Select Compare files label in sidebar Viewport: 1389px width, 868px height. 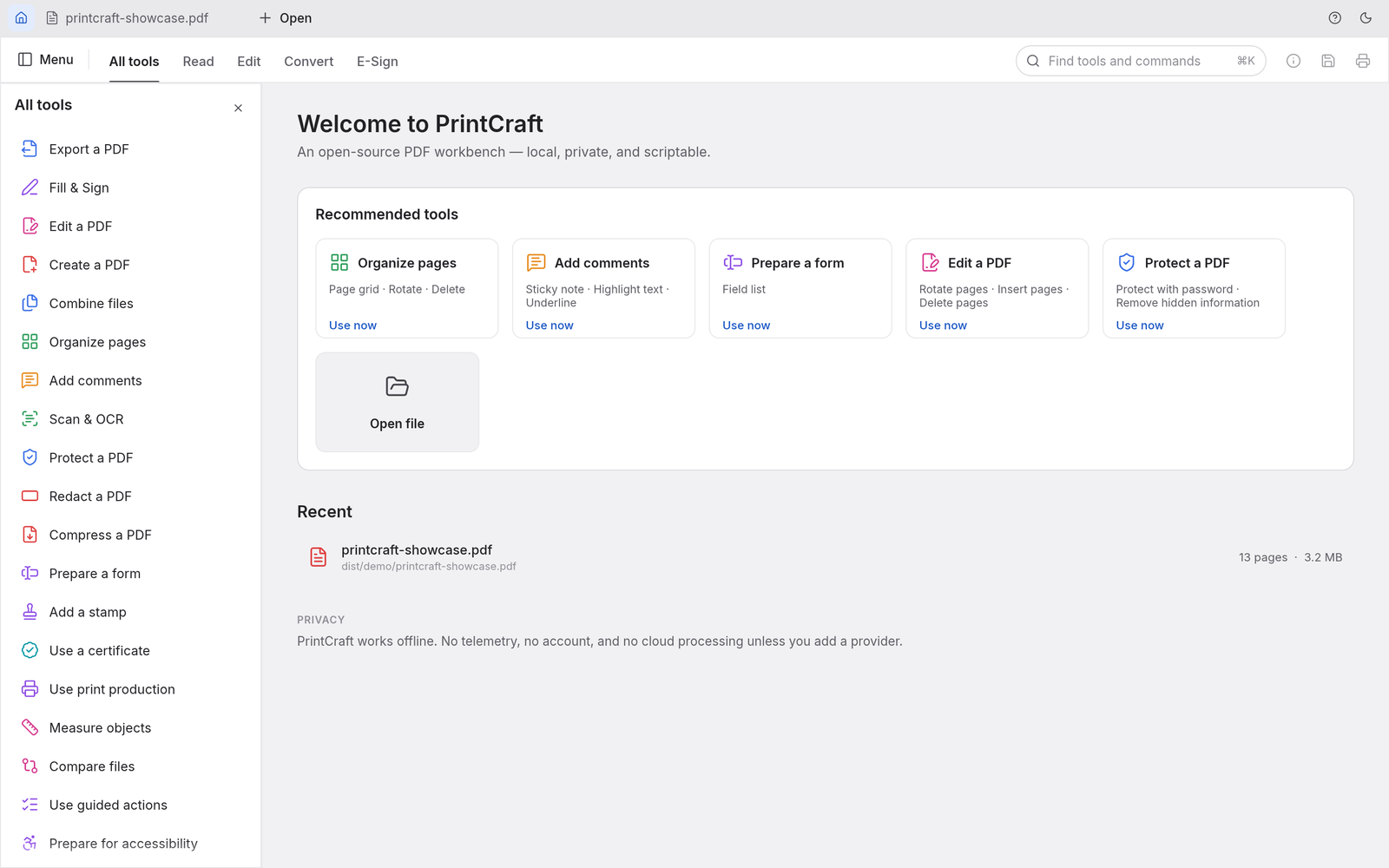click(92, 766)
